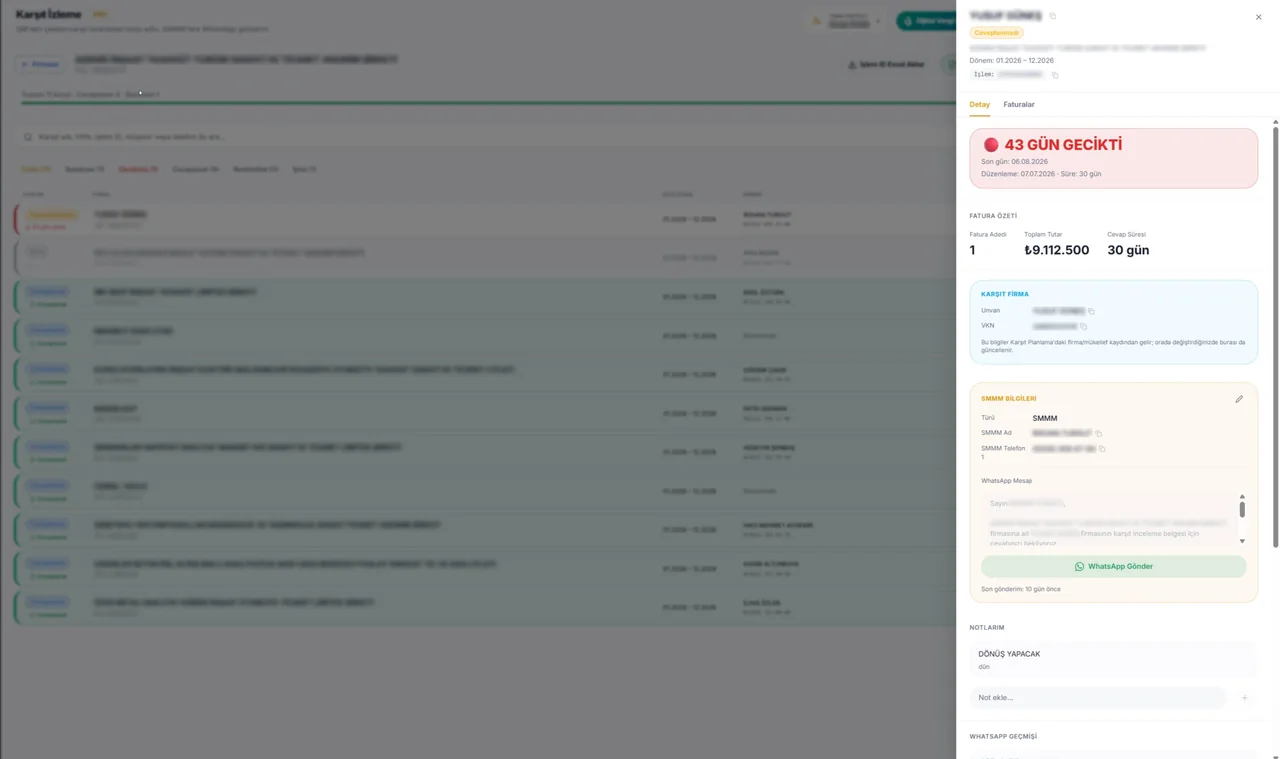Viewport: 1280px width, 759px height.
Task: Copy the VKN number in Karşıt Firma
Action: pyautogui.click(x=1083, y=326)
